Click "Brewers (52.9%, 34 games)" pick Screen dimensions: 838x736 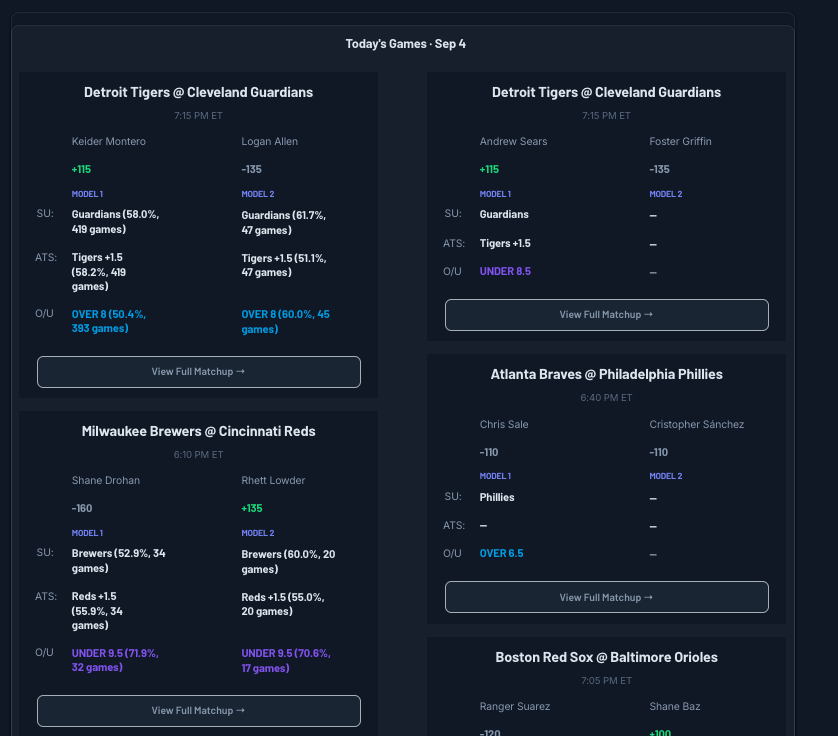click(119, 561)
